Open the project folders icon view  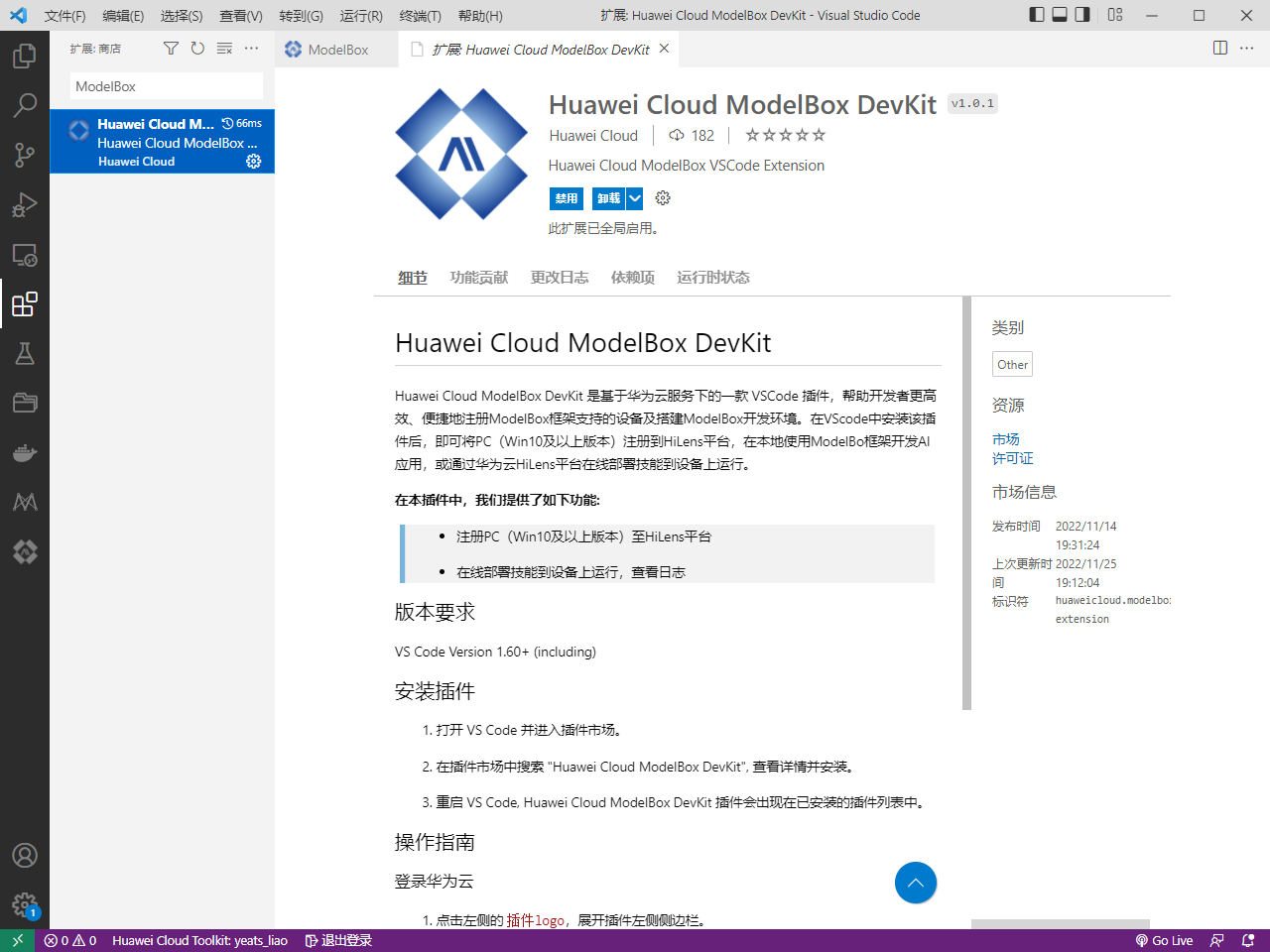[x=25, y=403]
